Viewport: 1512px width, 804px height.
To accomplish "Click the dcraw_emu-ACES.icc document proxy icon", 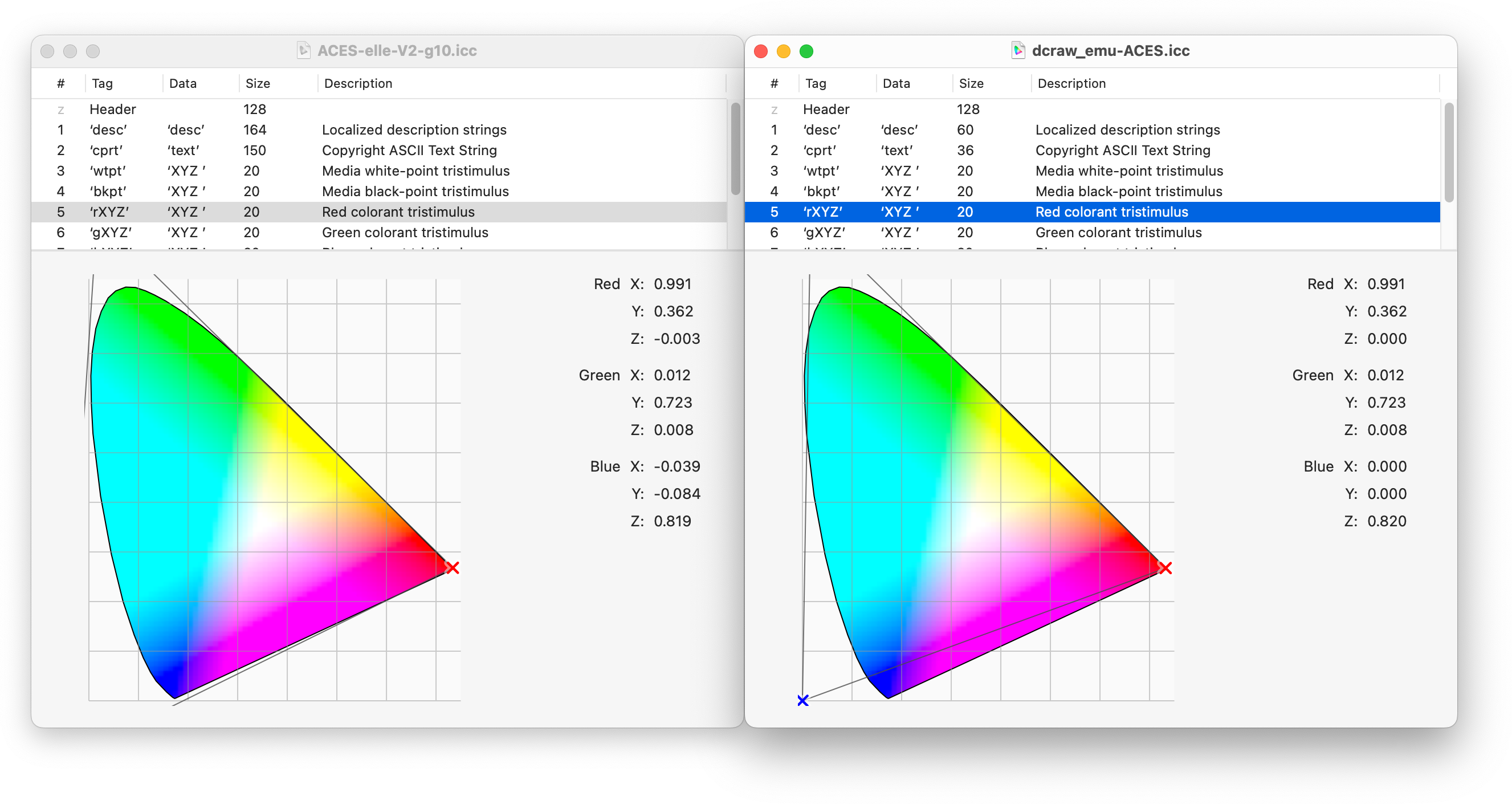I will click(1018, 51).
